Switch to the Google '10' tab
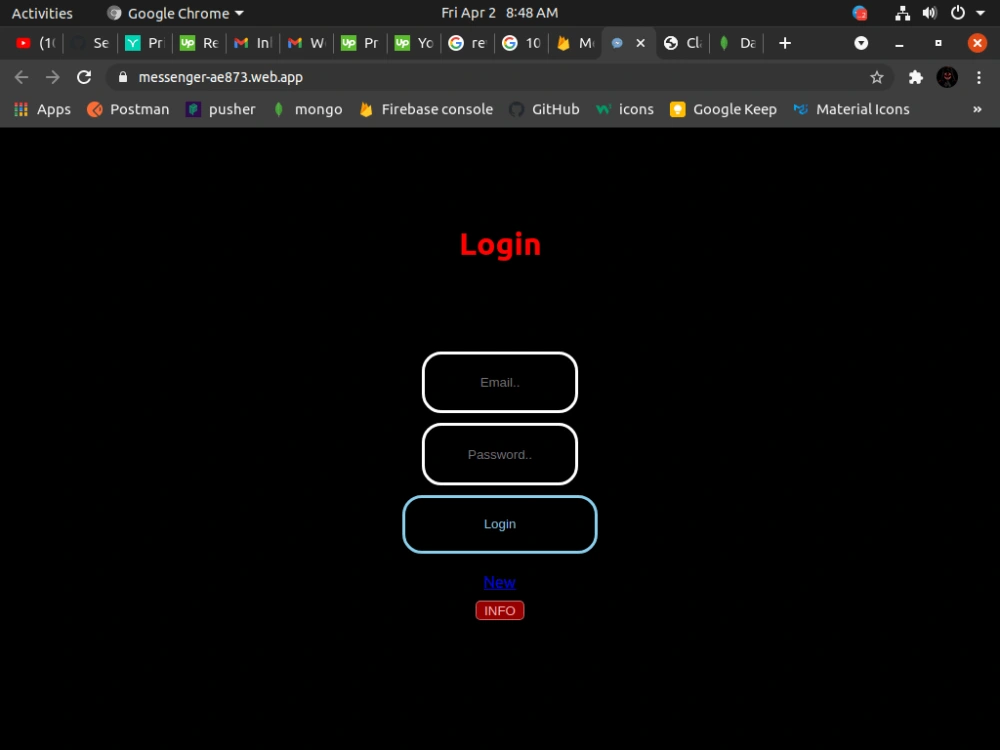The height and width of the screenshot is (750, 1000). pos(521,43)
